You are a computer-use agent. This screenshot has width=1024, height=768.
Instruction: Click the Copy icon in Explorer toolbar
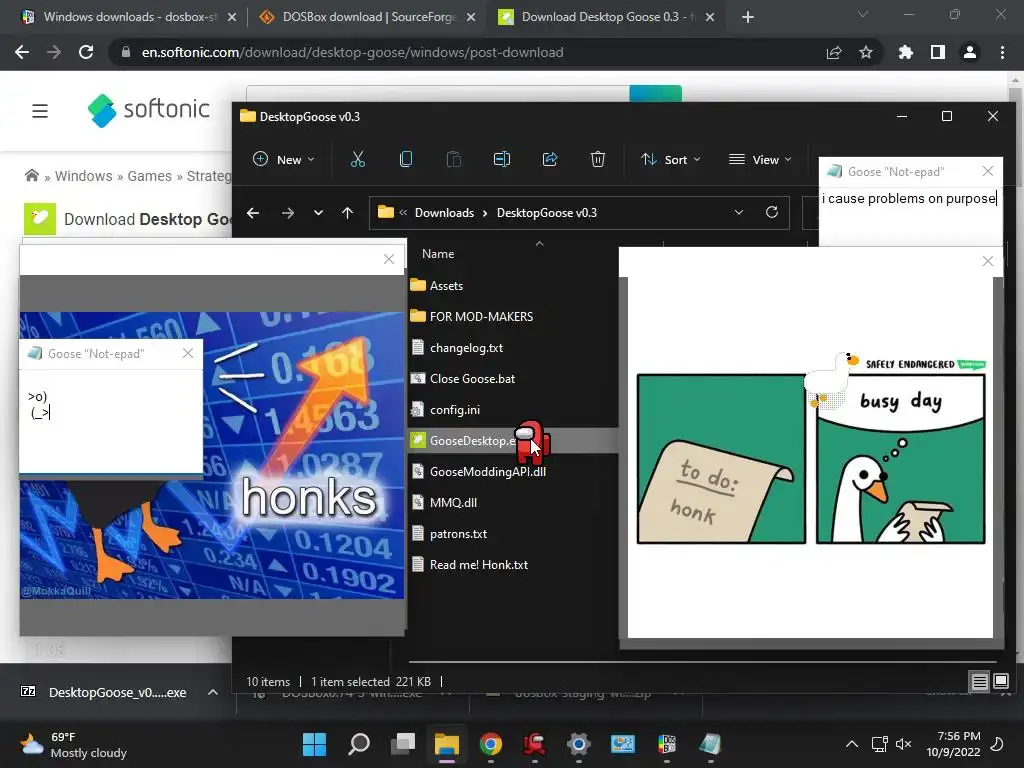click(406, 159)
